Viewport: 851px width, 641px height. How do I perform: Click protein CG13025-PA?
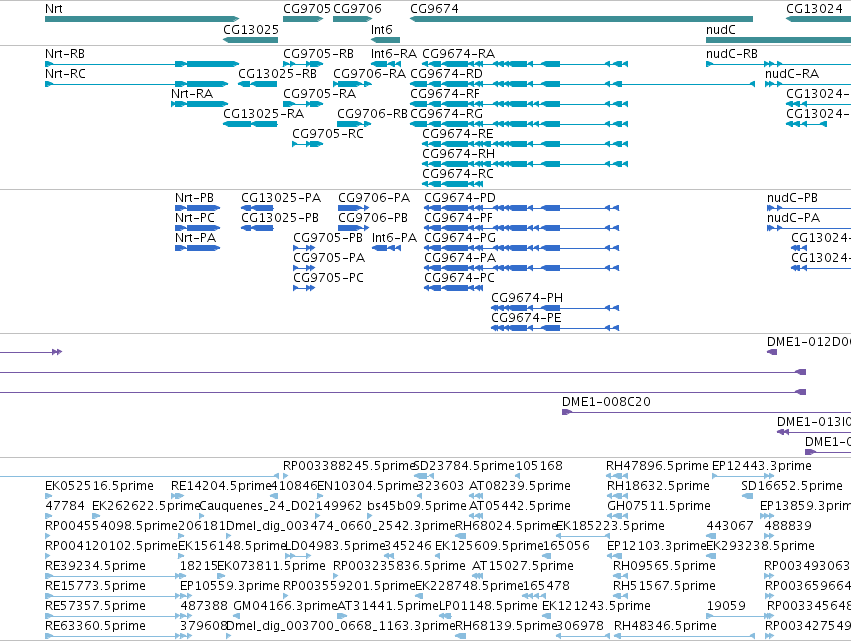281,198
